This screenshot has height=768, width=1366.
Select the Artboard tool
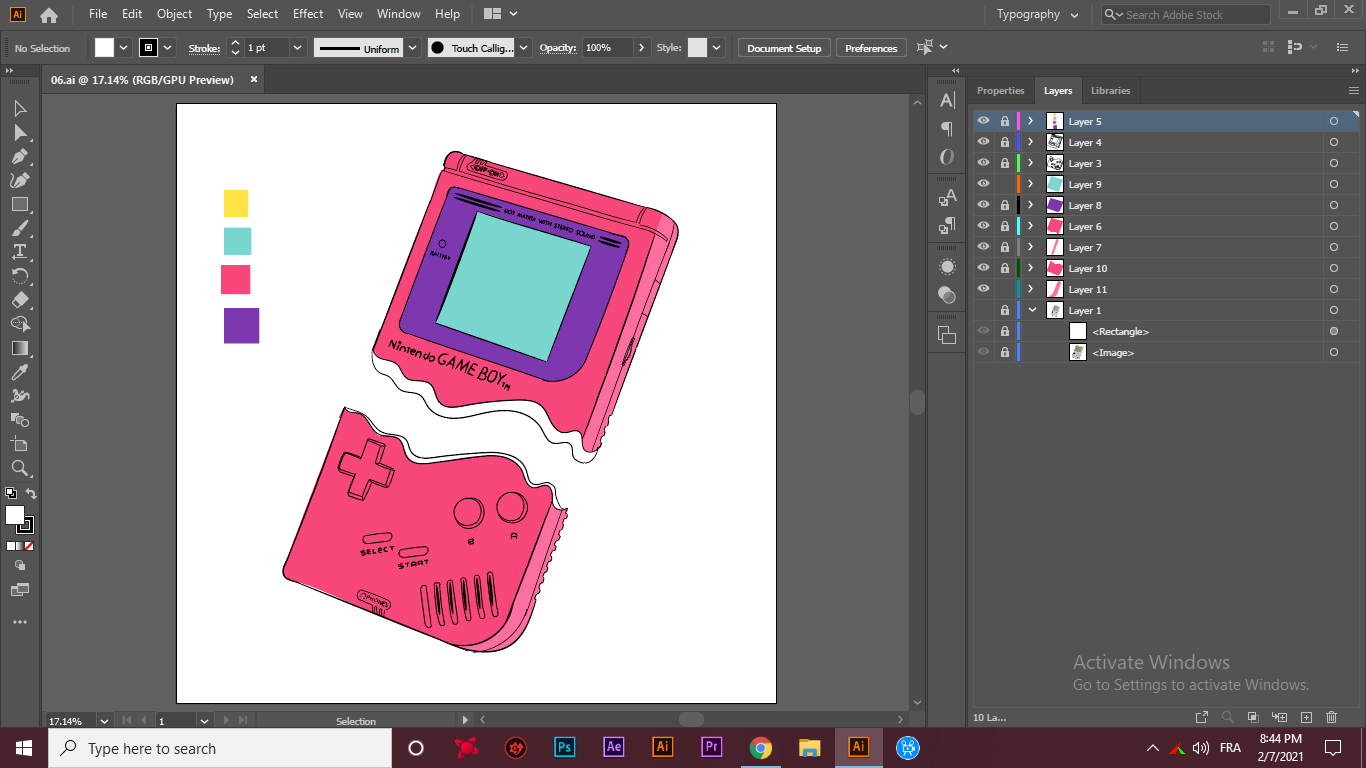(20, 444)
